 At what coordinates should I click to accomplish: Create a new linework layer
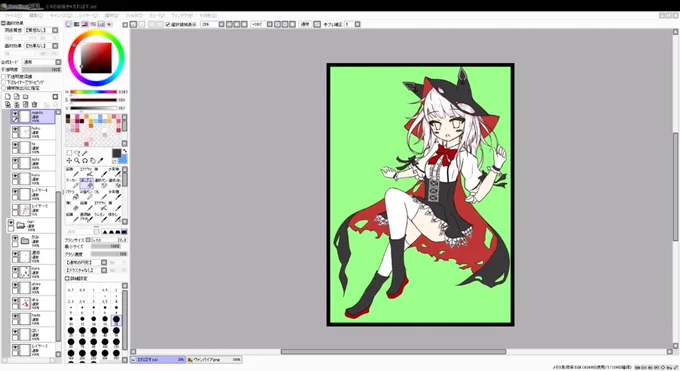point(16,96)
